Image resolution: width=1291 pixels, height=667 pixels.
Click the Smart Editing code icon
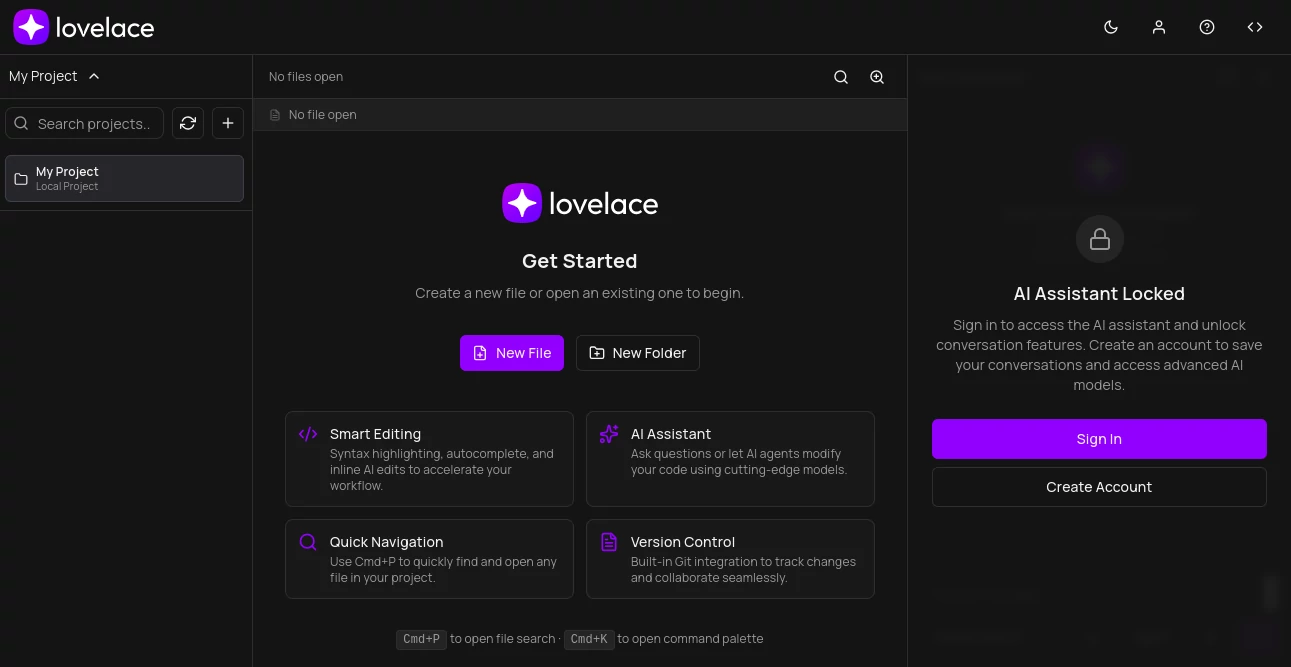[308, 434]
